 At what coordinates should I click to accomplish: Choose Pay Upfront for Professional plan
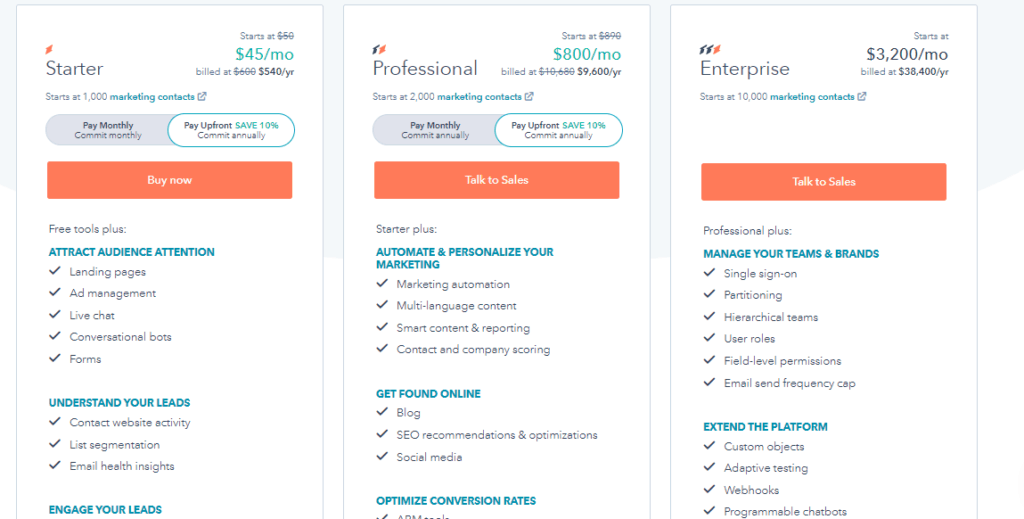[558, 130]
